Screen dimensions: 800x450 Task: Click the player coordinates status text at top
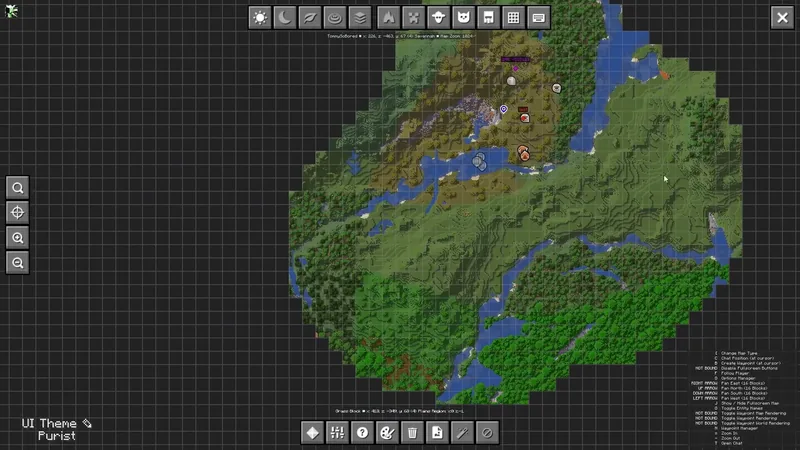tap(401, 36)
